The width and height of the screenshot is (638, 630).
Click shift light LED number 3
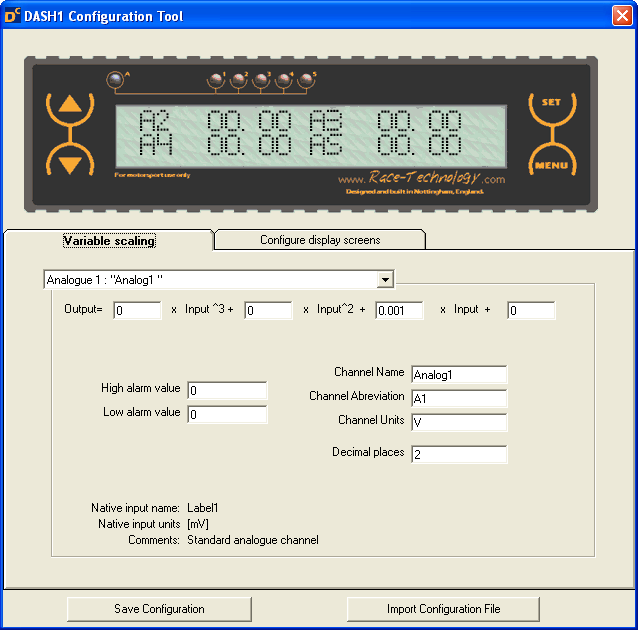point(261,80)
